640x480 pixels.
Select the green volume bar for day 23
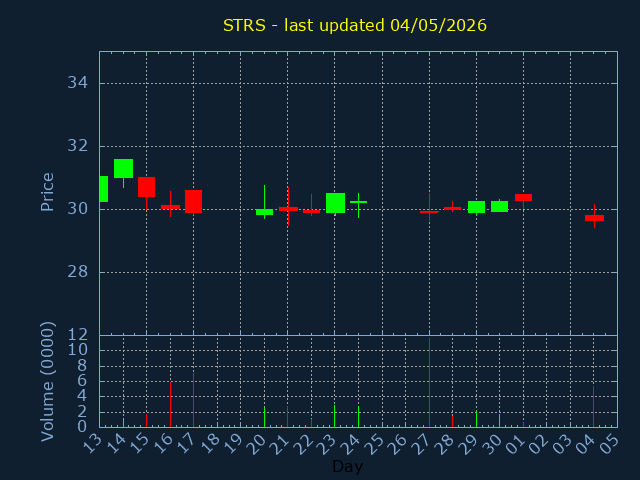point(335,416)
